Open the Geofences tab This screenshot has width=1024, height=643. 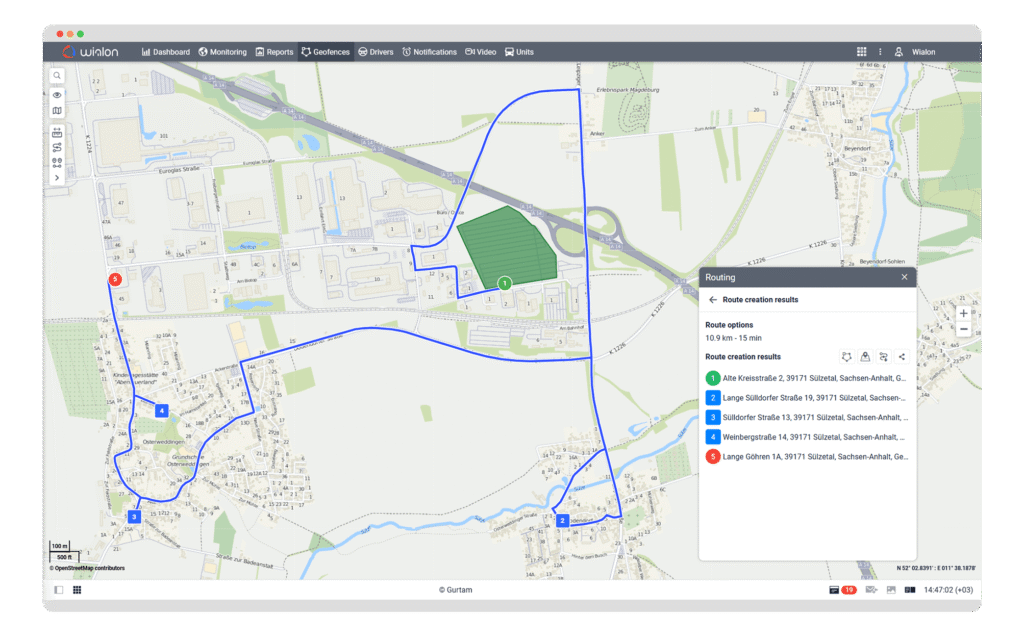click(326, 52)
